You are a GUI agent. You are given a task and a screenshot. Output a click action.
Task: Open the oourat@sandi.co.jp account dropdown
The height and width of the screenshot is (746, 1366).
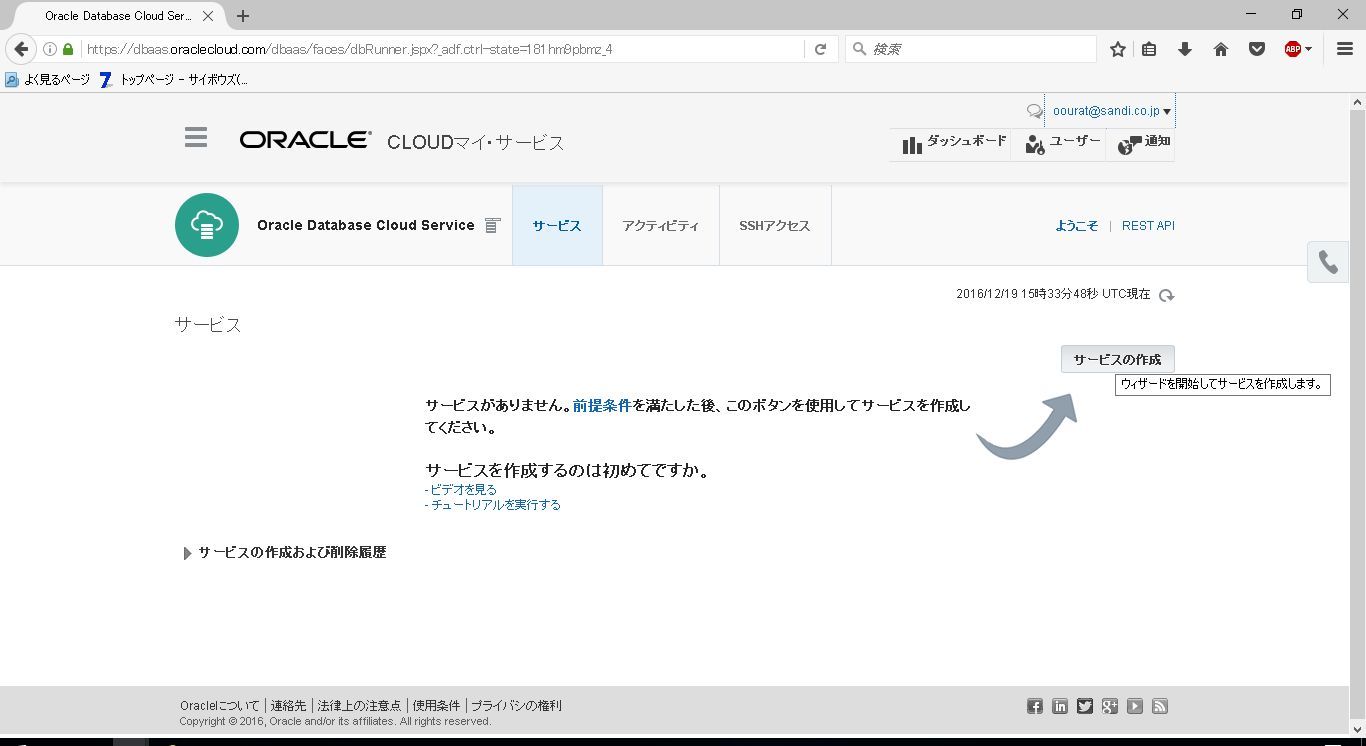[x=1111, y=111]
